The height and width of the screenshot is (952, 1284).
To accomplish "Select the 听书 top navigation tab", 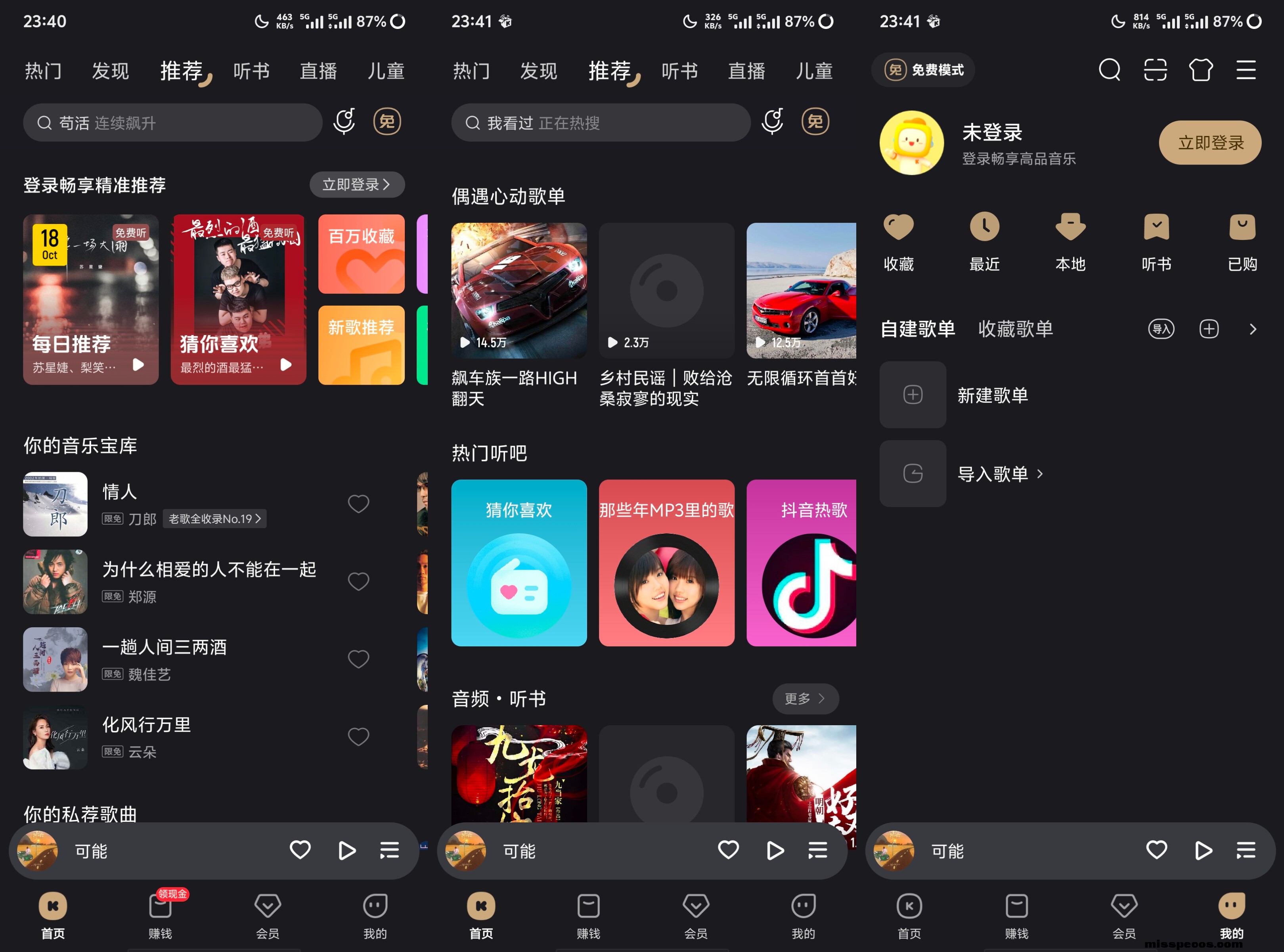I will [x=251, y=71].
